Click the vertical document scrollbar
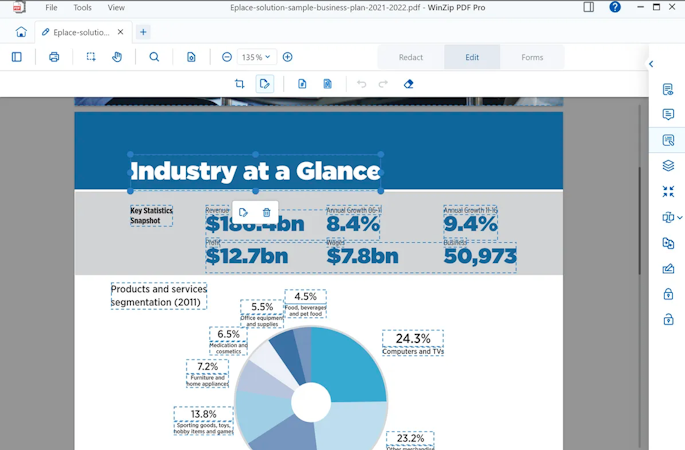 640,221
